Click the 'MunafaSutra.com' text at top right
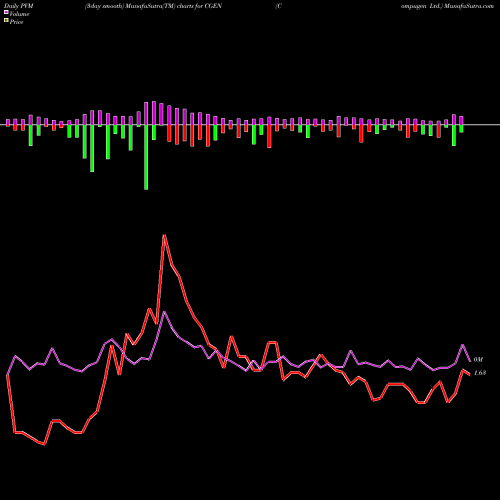 pyautogui.click(x=468, y=6)
